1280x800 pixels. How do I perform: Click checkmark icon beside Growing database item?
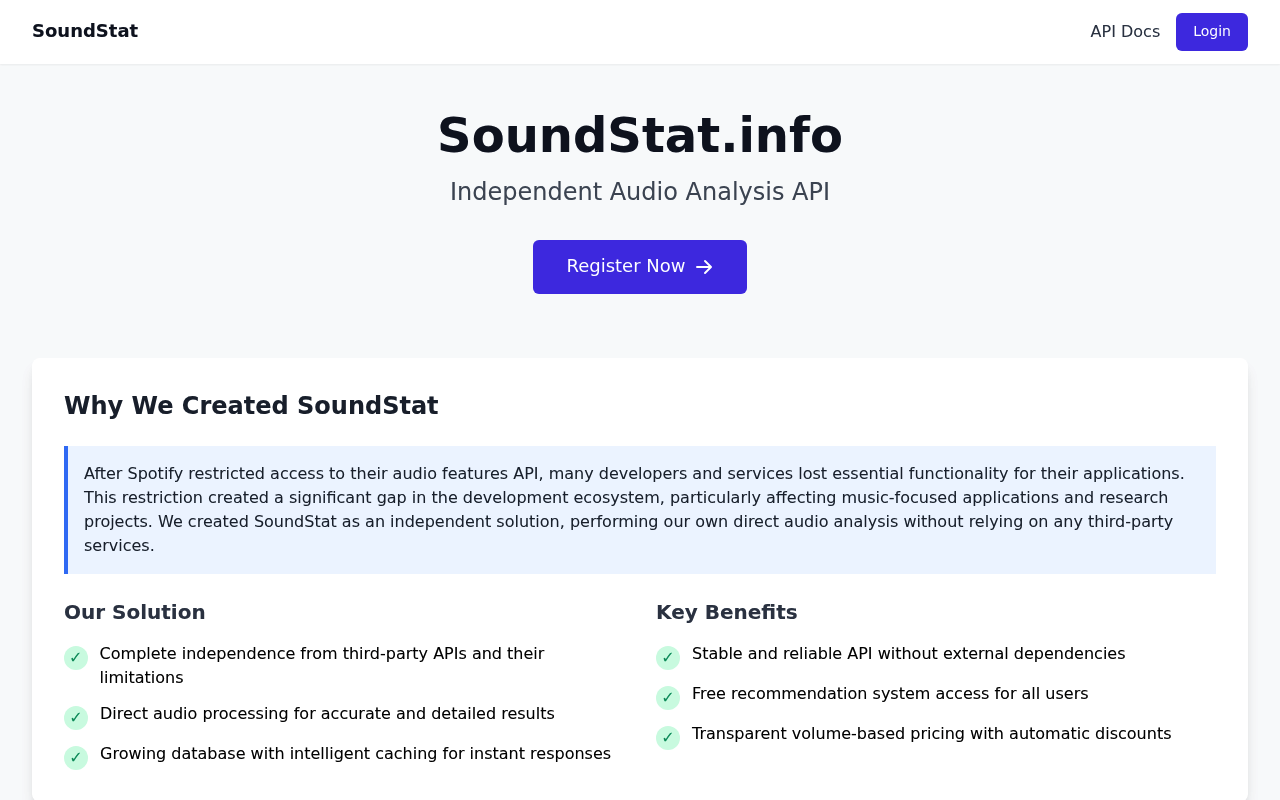click(76, 758)
